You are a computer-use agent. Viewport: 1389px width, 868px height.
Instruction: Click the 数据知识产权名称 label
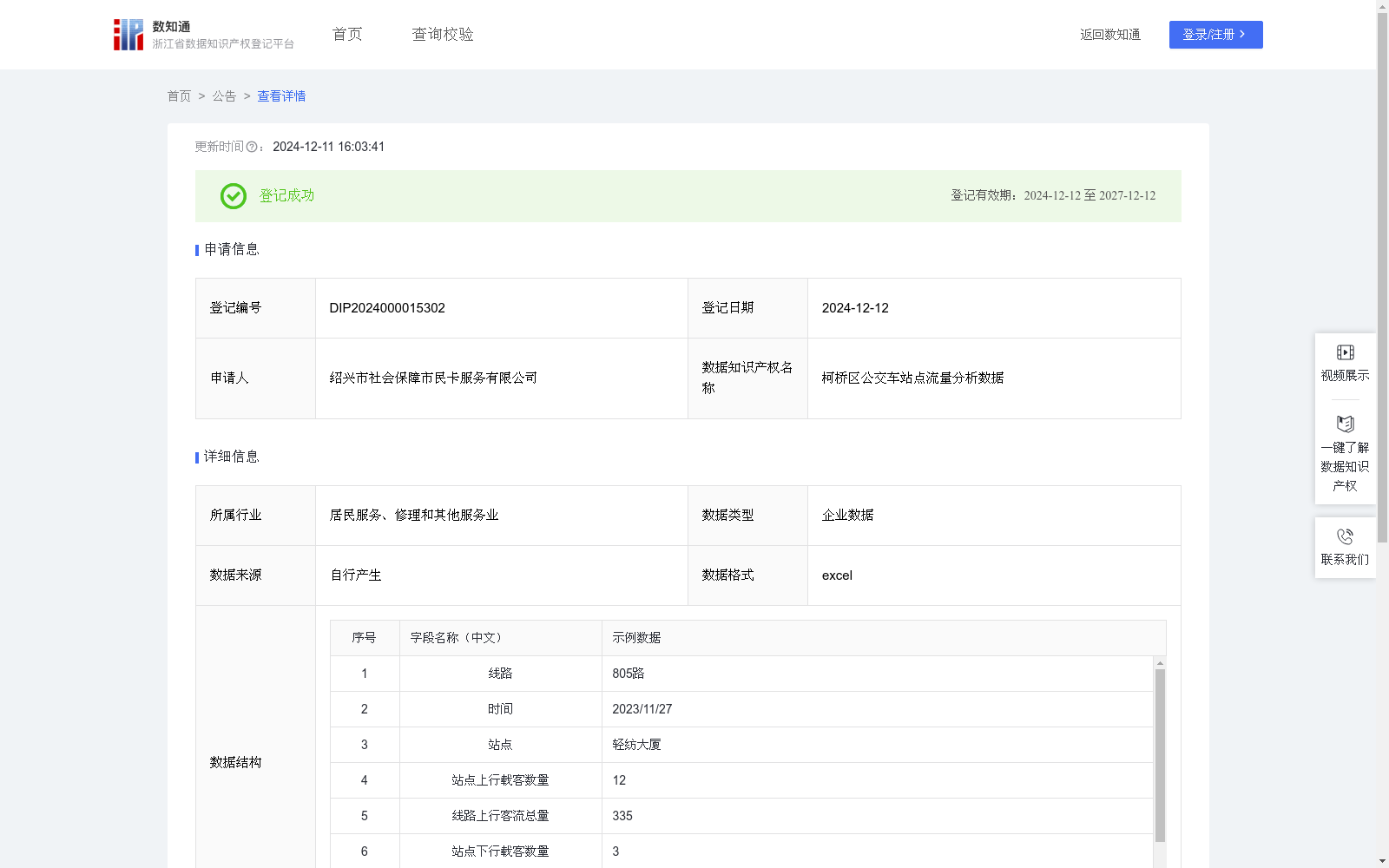coord(747,378)
